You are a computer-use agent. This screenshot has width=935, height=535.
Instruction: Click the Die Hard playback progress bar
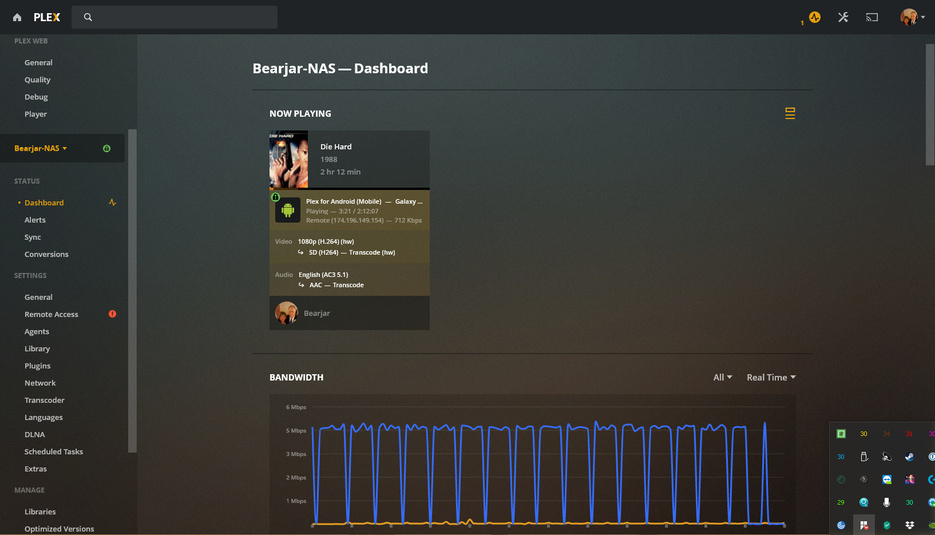349,189
